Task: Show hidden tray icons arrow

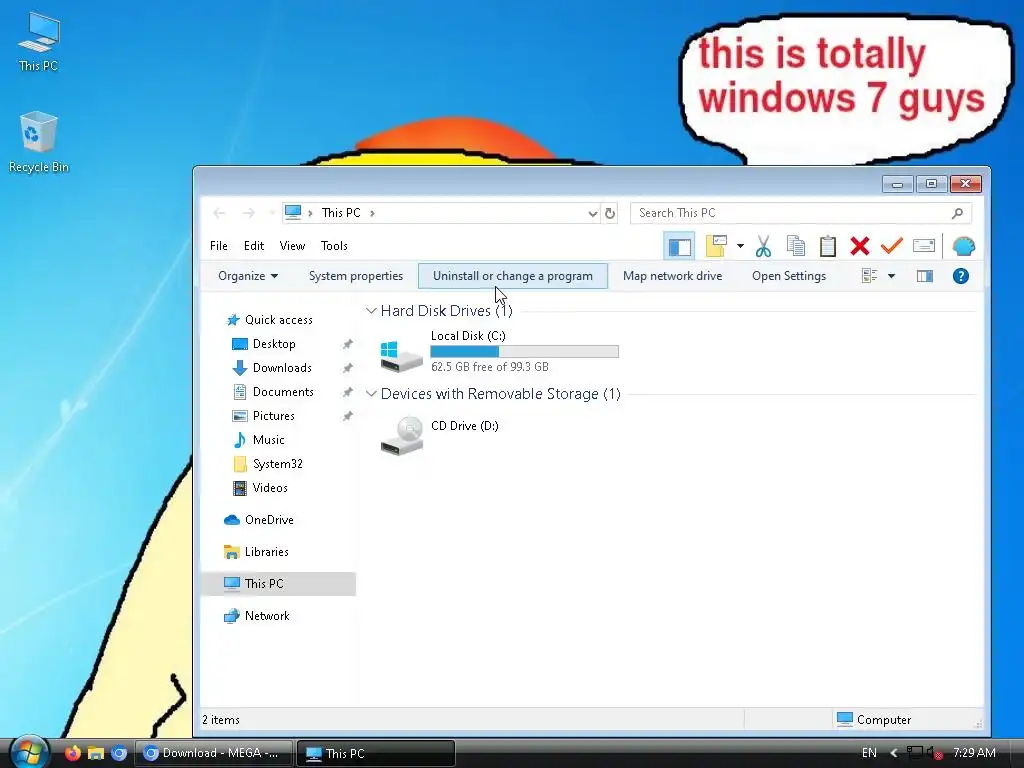Action: click(893, 753)
